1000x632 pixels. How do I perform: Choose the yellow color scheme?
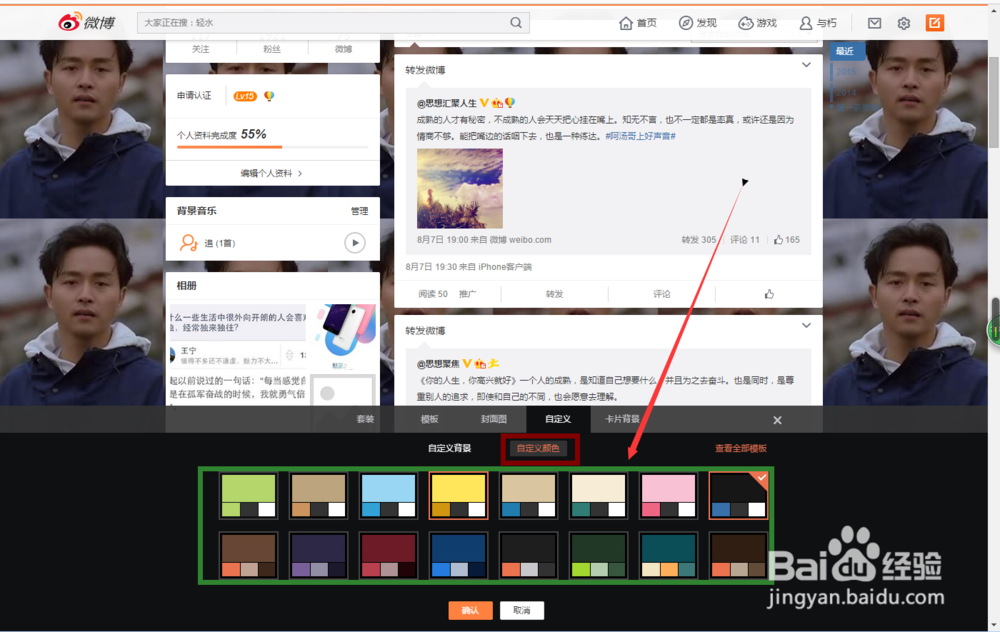459,496
